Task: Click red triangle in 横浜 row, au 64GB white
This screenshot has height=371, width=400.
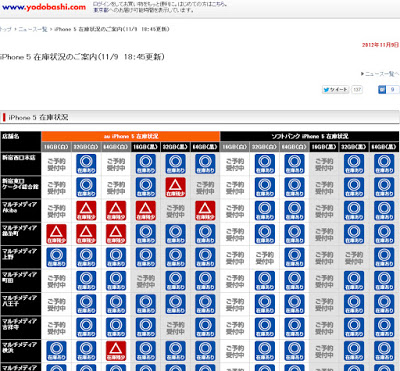Action: coord(116,350)
